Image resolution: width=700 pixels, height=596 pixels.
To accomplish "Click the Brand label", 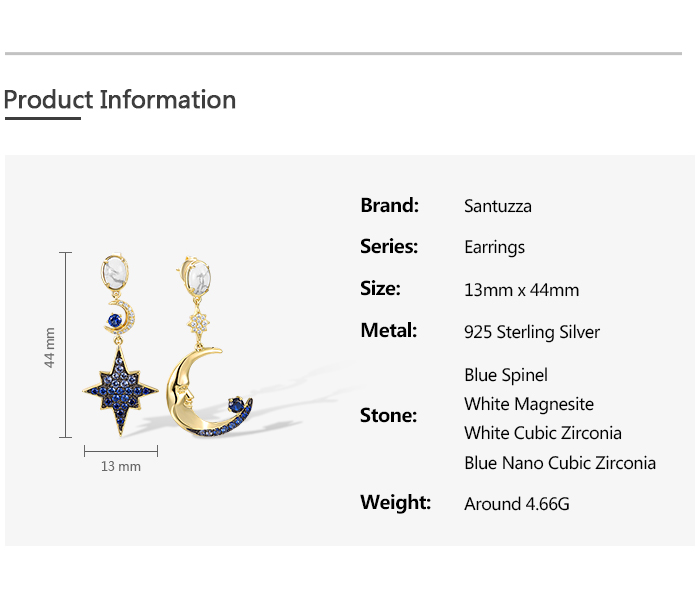I will [389, 205].
